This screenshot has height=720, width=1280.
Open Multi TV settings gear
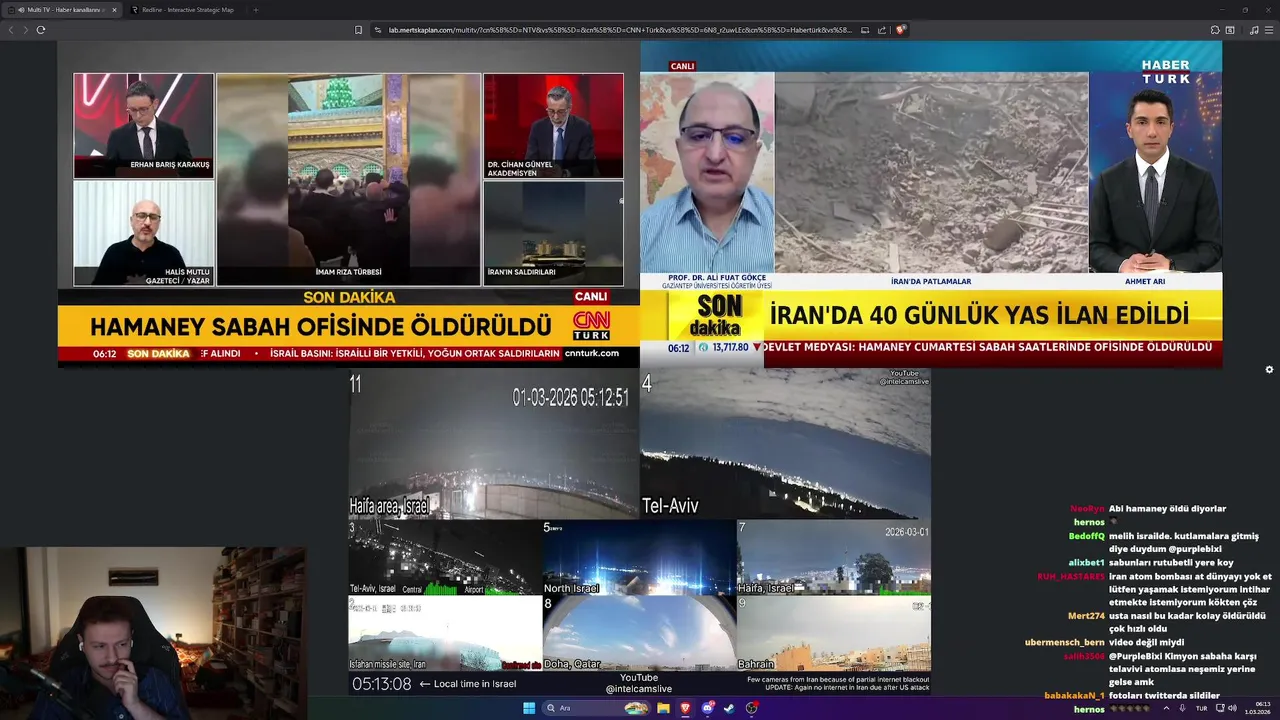pos(1269,369)
